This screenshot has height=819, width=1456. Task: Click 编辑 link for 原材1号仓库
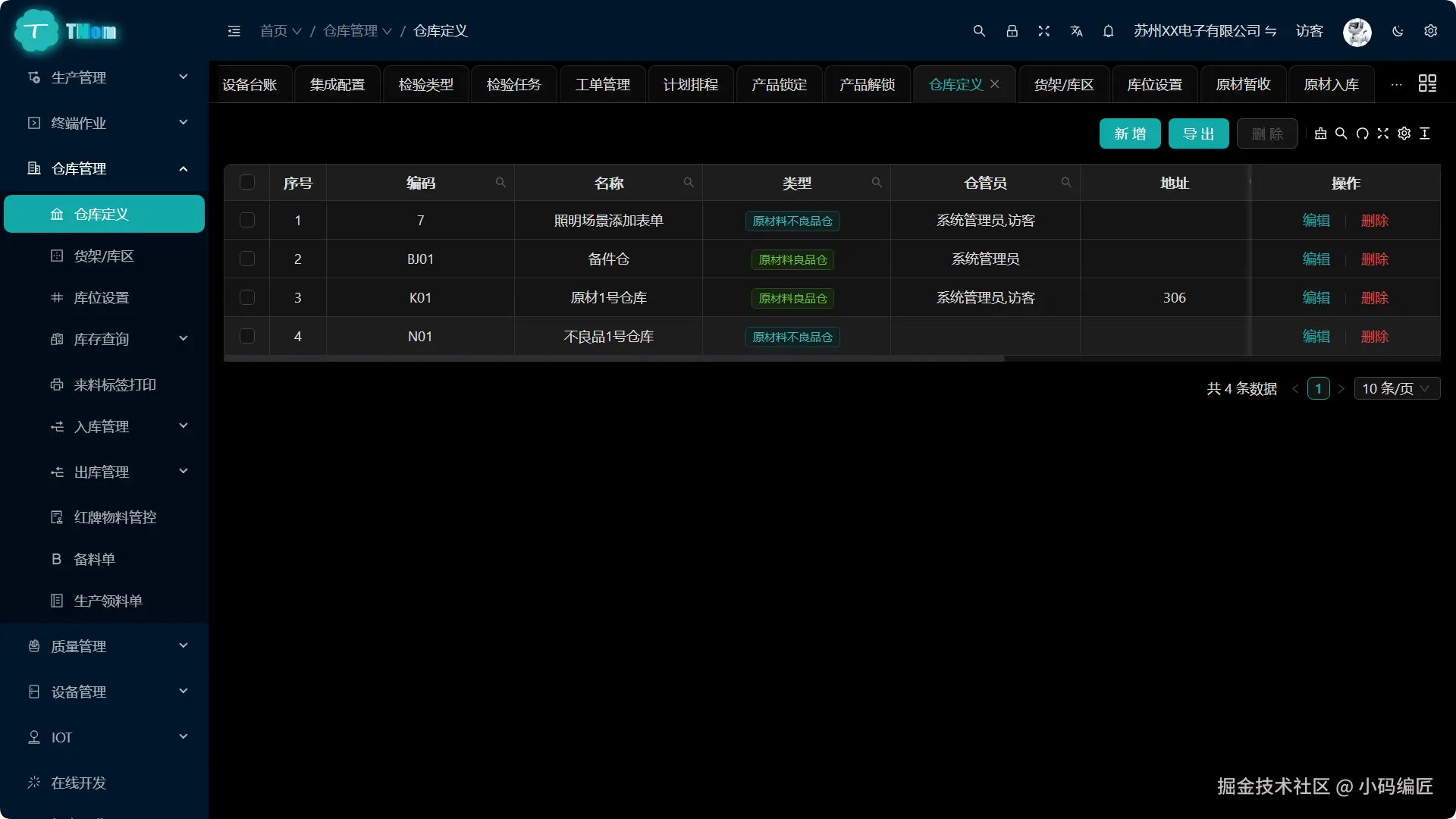[x=1316, y=297]
